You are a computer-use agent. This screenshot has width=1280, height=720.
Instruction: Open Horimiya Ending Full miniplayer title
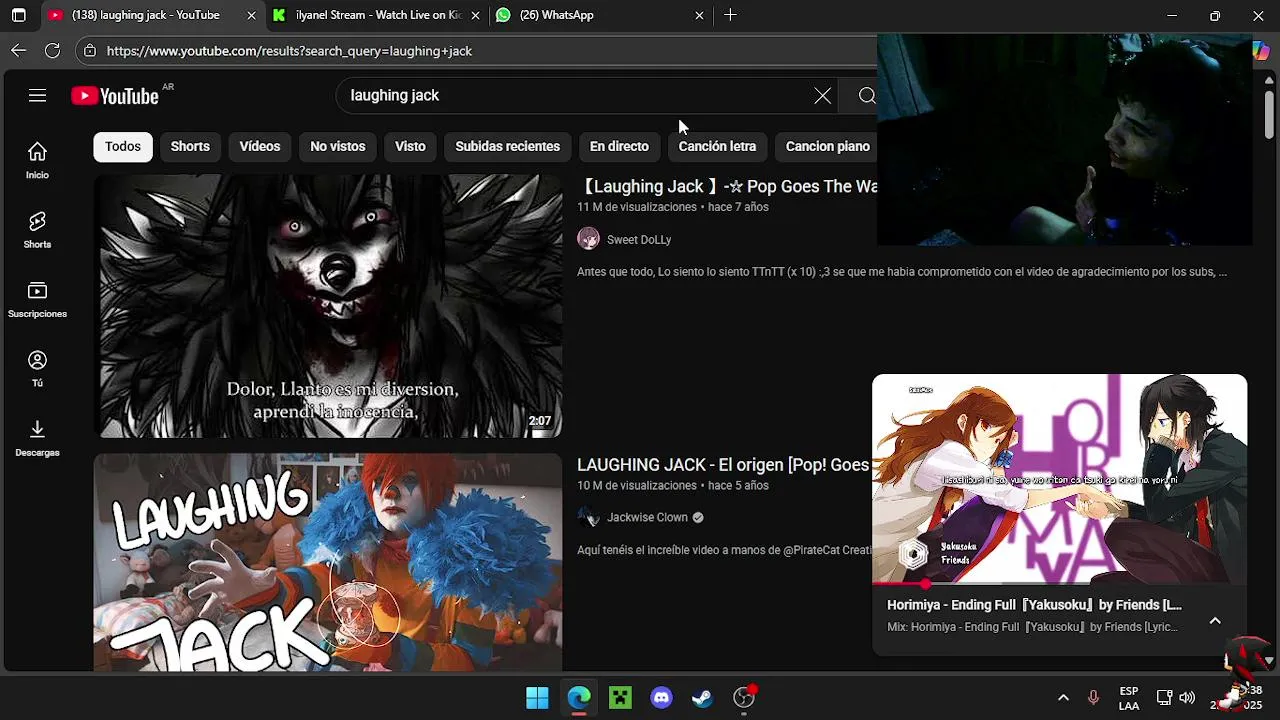(x=1034, y=605)
